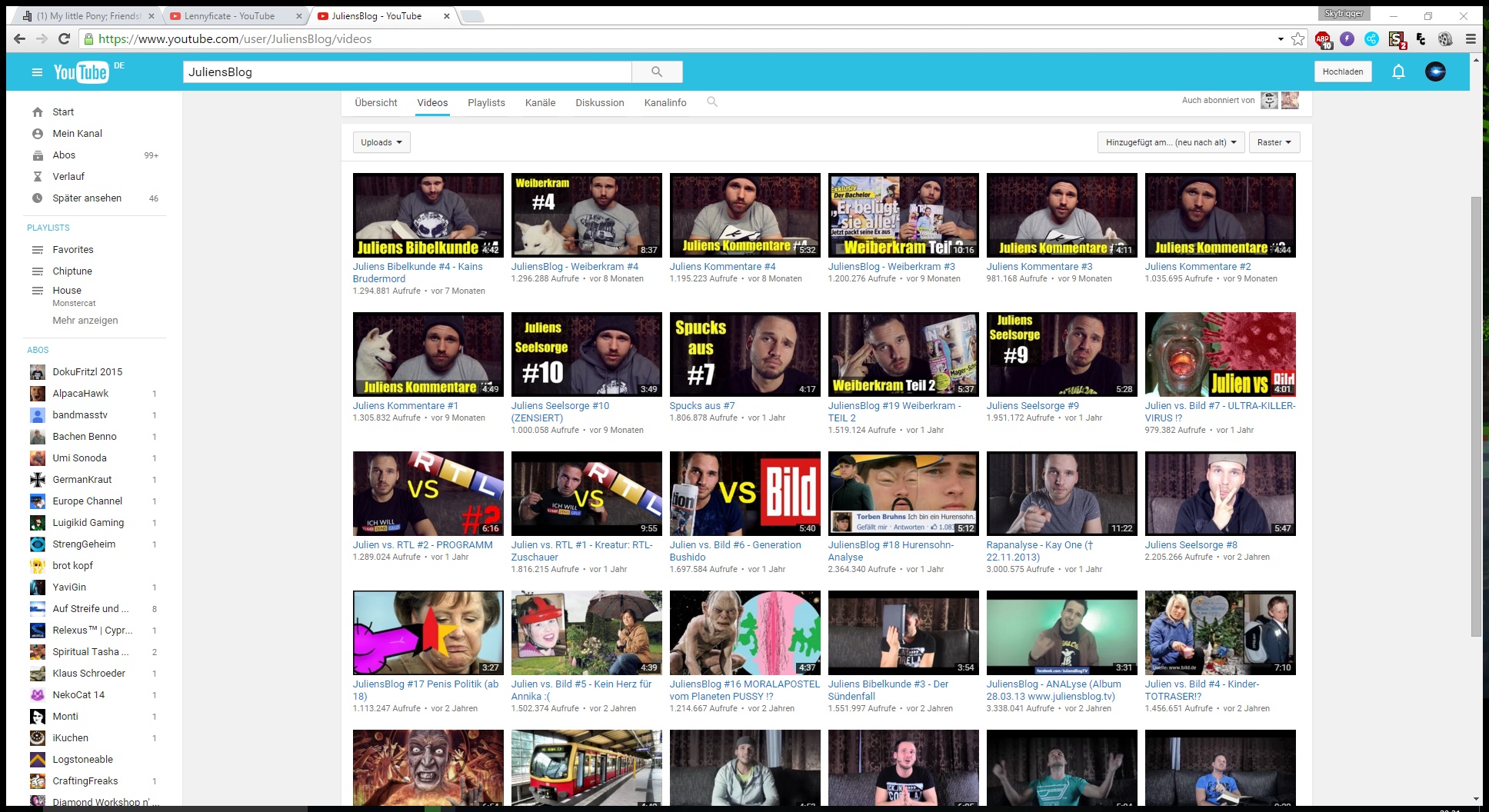Click the channel search magnifier icon
The width and height of the screenshot is (1489, 812).
click(x=712, y=101)
